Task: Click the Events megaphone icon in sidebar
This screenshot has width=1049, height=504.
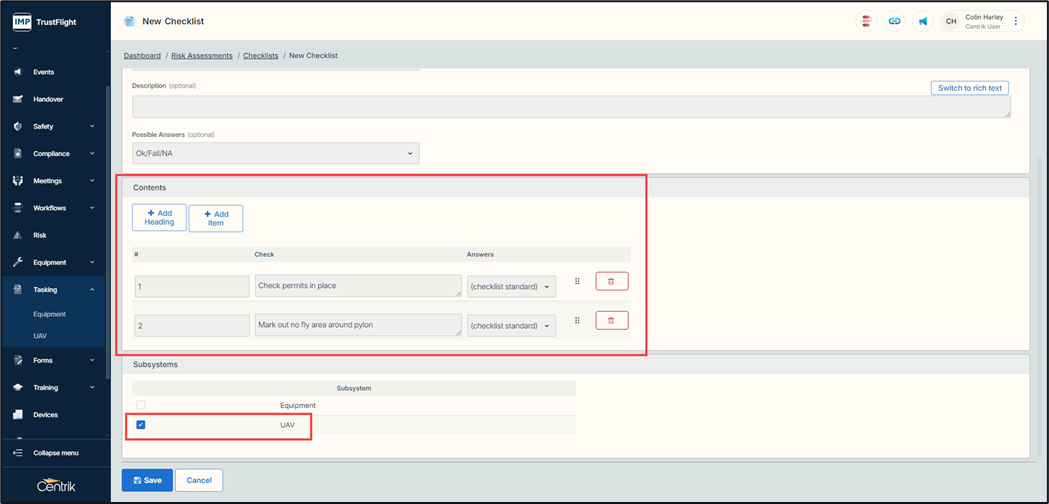Action: point(18,72)
